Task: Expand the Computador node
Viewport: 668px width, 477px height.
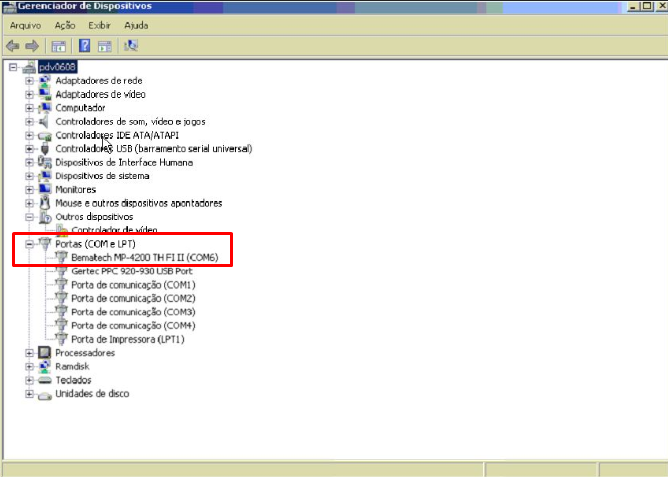Action: coord(29,108)
